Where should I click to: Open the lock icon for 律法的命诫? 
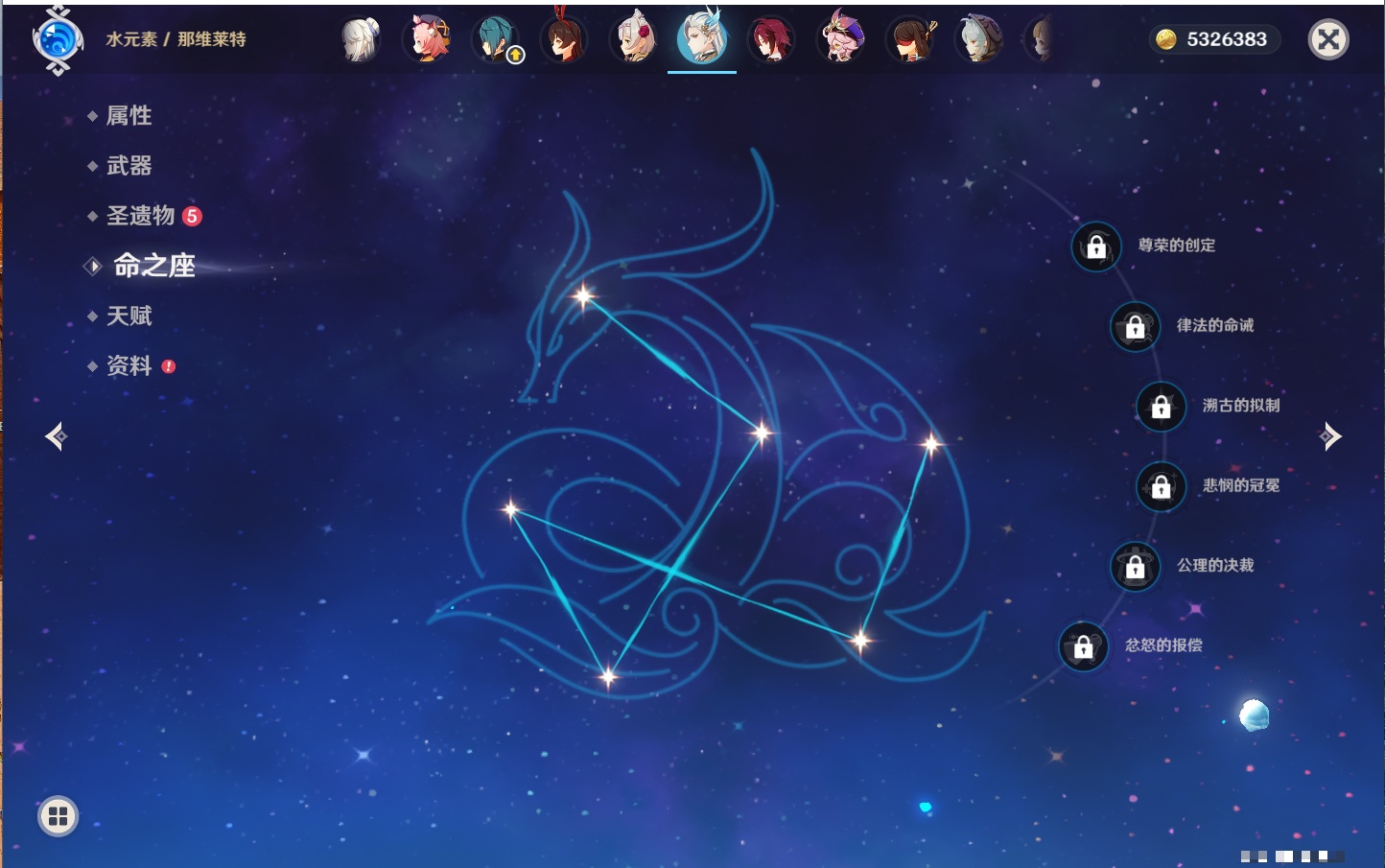[x=1136, y=326]
